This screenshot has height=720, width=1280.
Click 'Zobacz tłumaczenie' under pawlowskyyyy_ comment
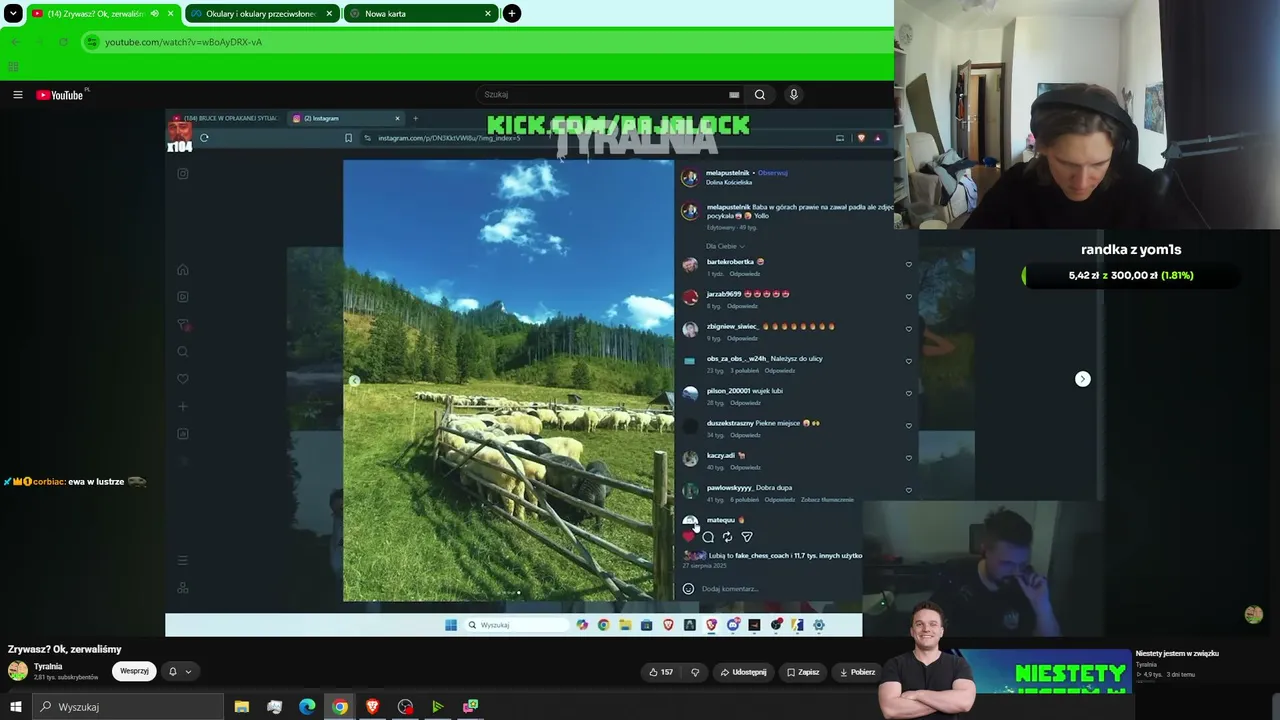coord(827,500)
